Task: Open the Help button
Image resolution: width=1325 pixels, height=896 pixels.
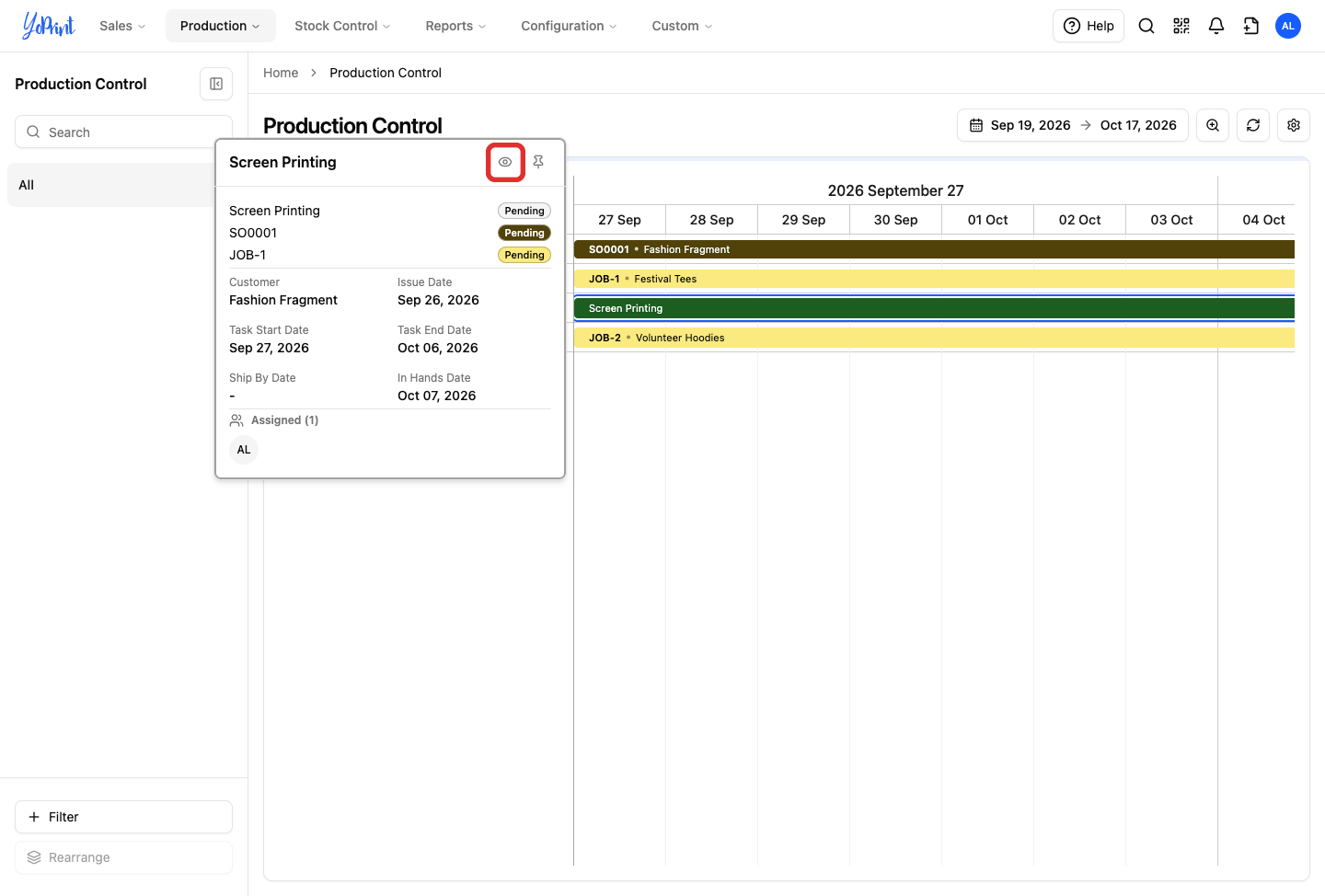Action: pyautogui.click(x=1089, y=26)
